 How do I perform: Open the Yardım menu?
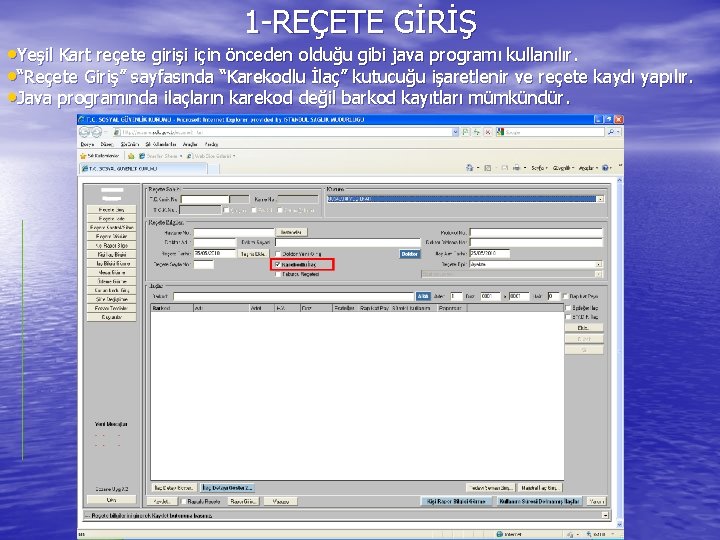211,144
